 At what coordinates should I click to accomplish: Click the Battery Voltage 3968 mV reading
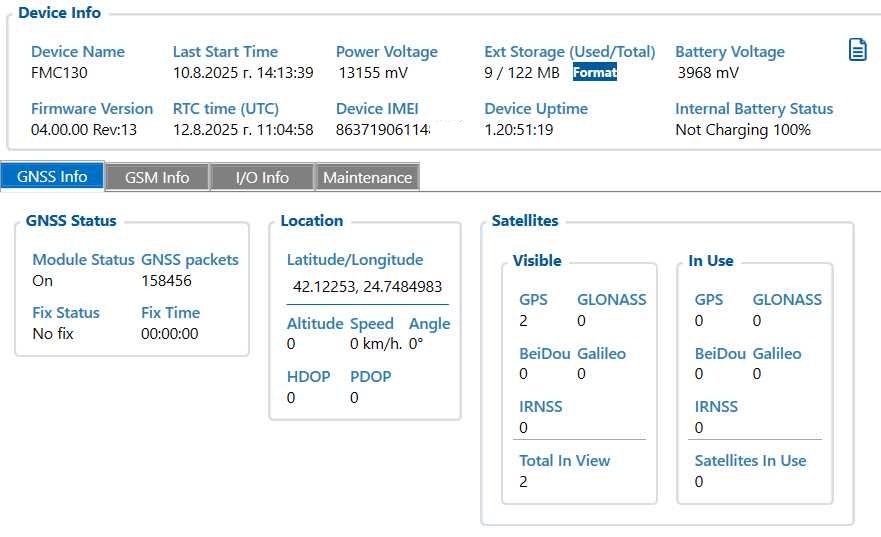pos(708,73)
